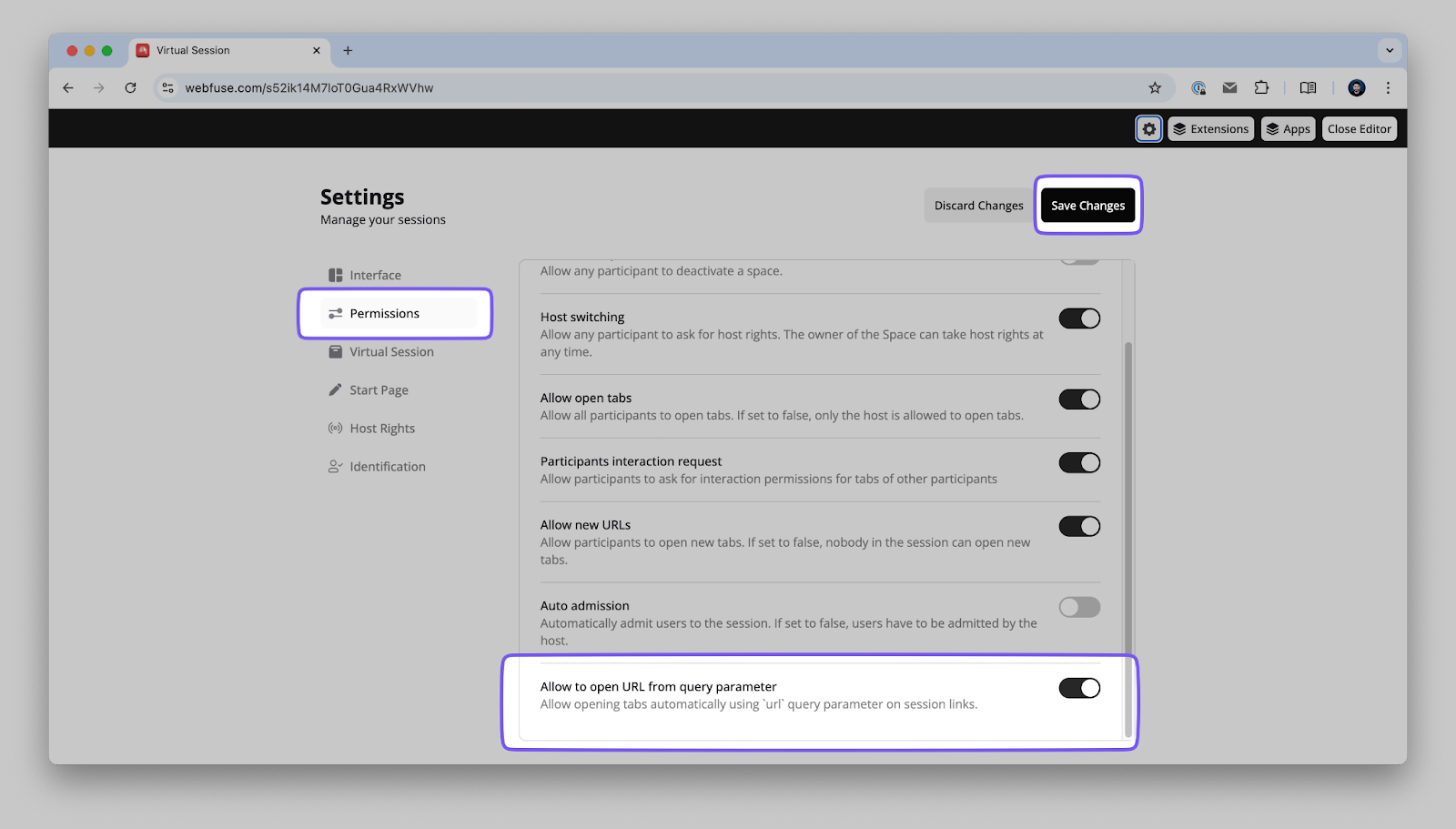Turn off Allow new URLs
The height and width of the screenshot is (829, 1456).
coord(1079,526)
